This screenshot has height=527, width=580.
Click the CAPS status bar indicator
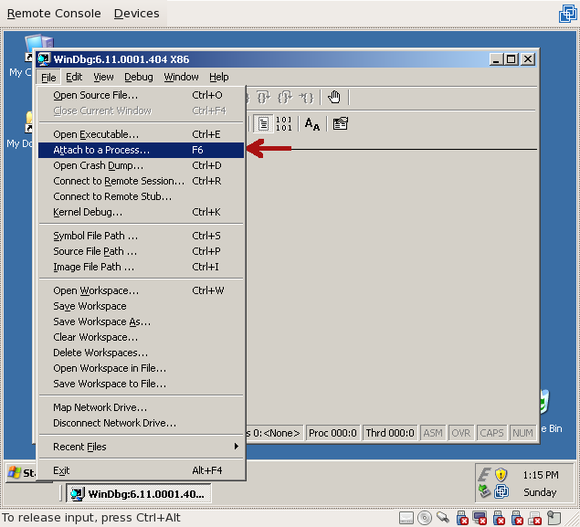pyautogui.click(x=492, y=433)
